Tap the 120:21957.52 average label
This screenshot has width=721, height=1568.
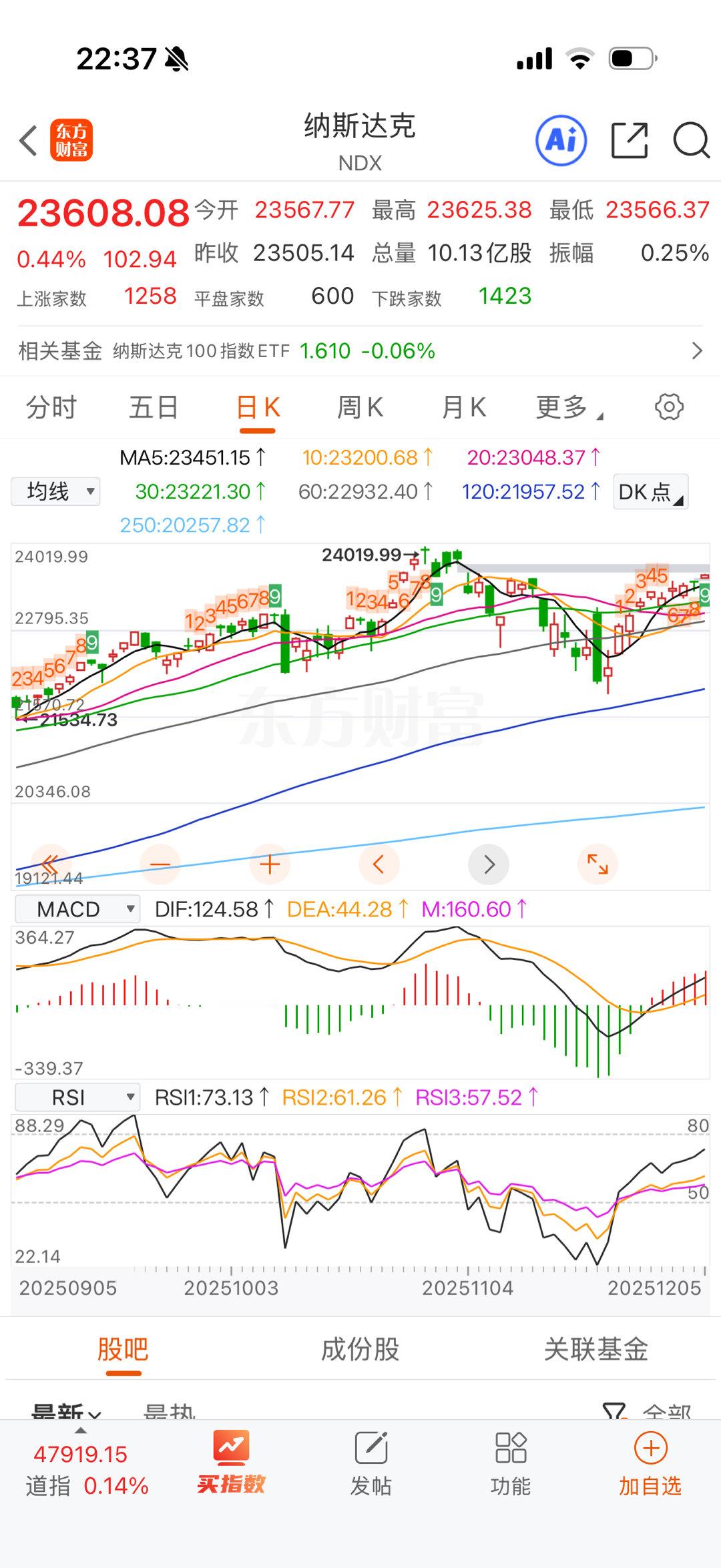pos(531,492)
